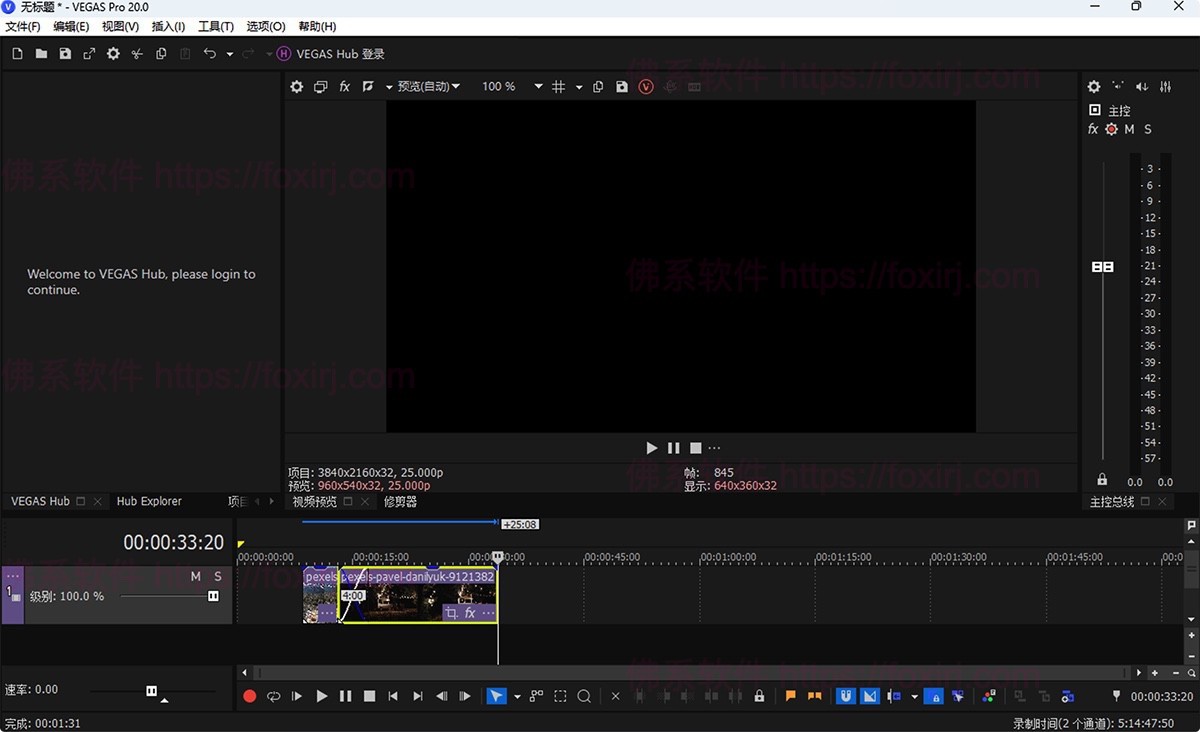Open video preview fx effects
Screen dimensions: 1200x732
click(x=344, y=87)
